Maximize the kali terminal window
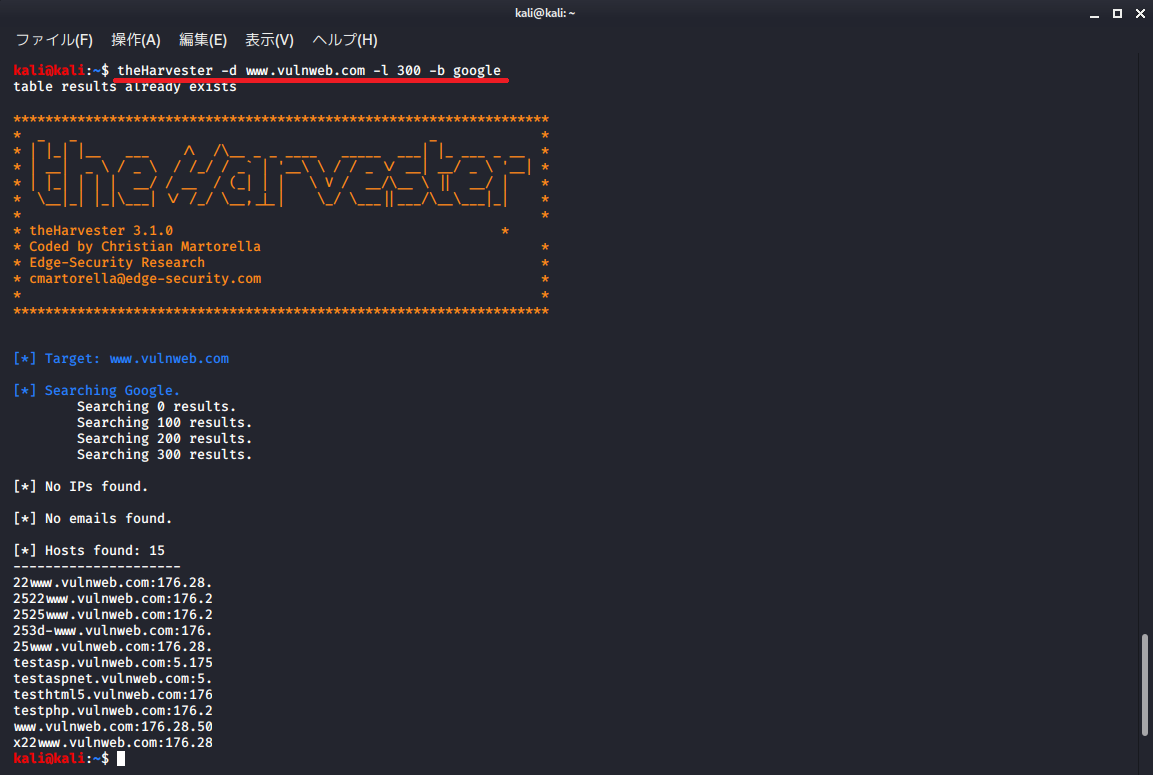This screenshot has width=1153, height=775. click(1117, 13)
